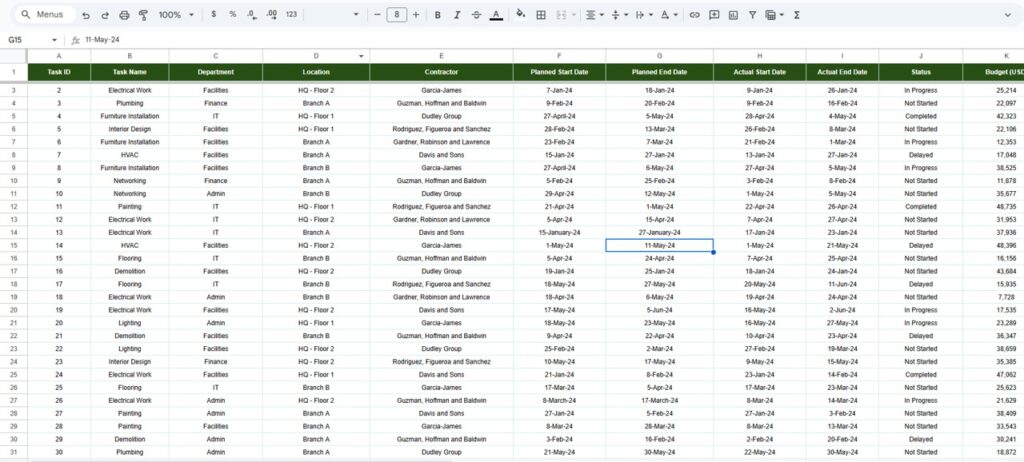Click cell 8-March-24 in row 27
1024x462 pixels.
(x=559, y=401)
